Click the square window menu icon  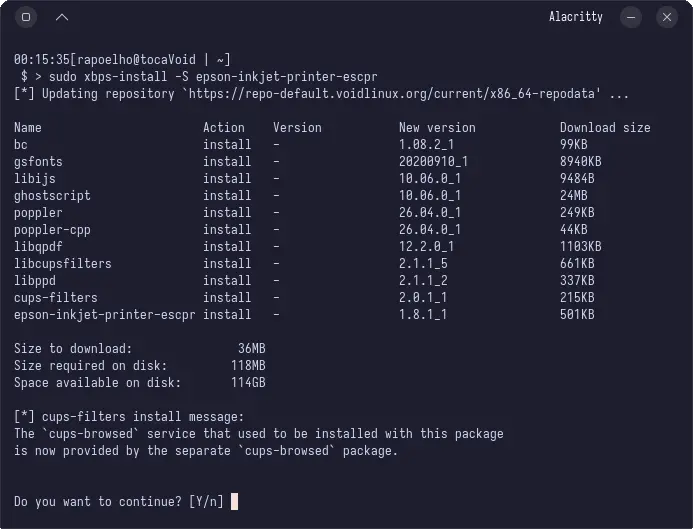(26, 17)
